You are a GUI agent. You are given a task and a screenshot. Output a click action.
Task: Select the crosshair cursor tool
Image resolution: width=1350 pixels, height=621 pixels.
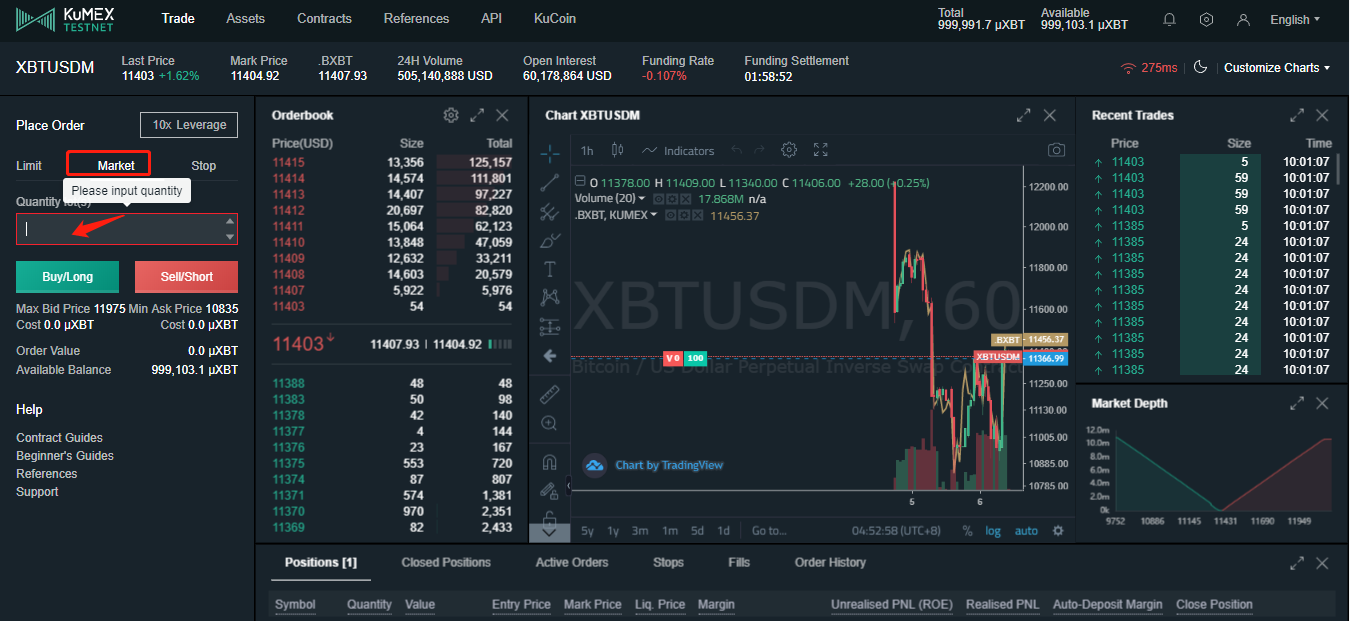[550, 153]
